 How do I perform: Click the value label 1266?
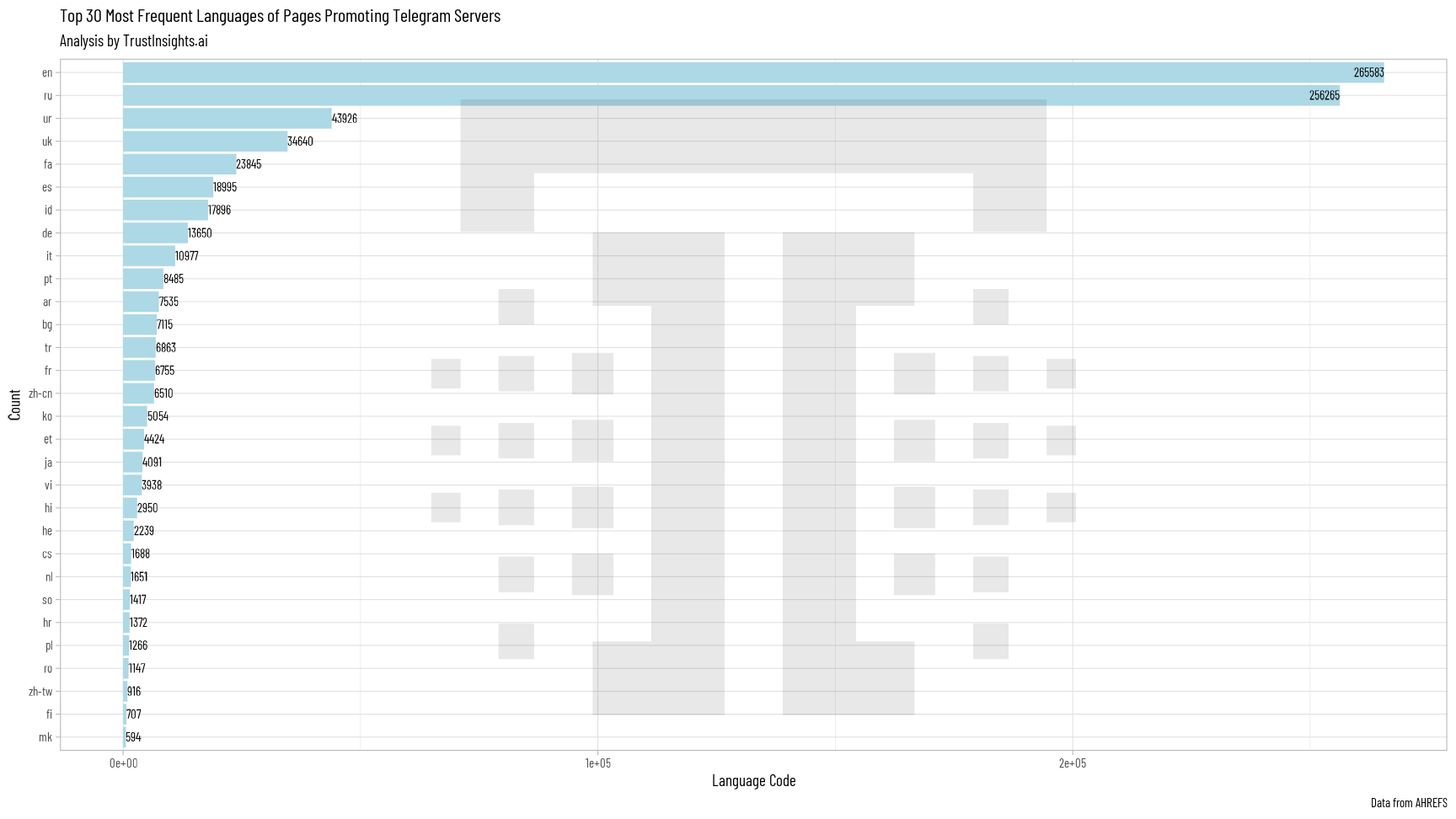tap(138, 645)
